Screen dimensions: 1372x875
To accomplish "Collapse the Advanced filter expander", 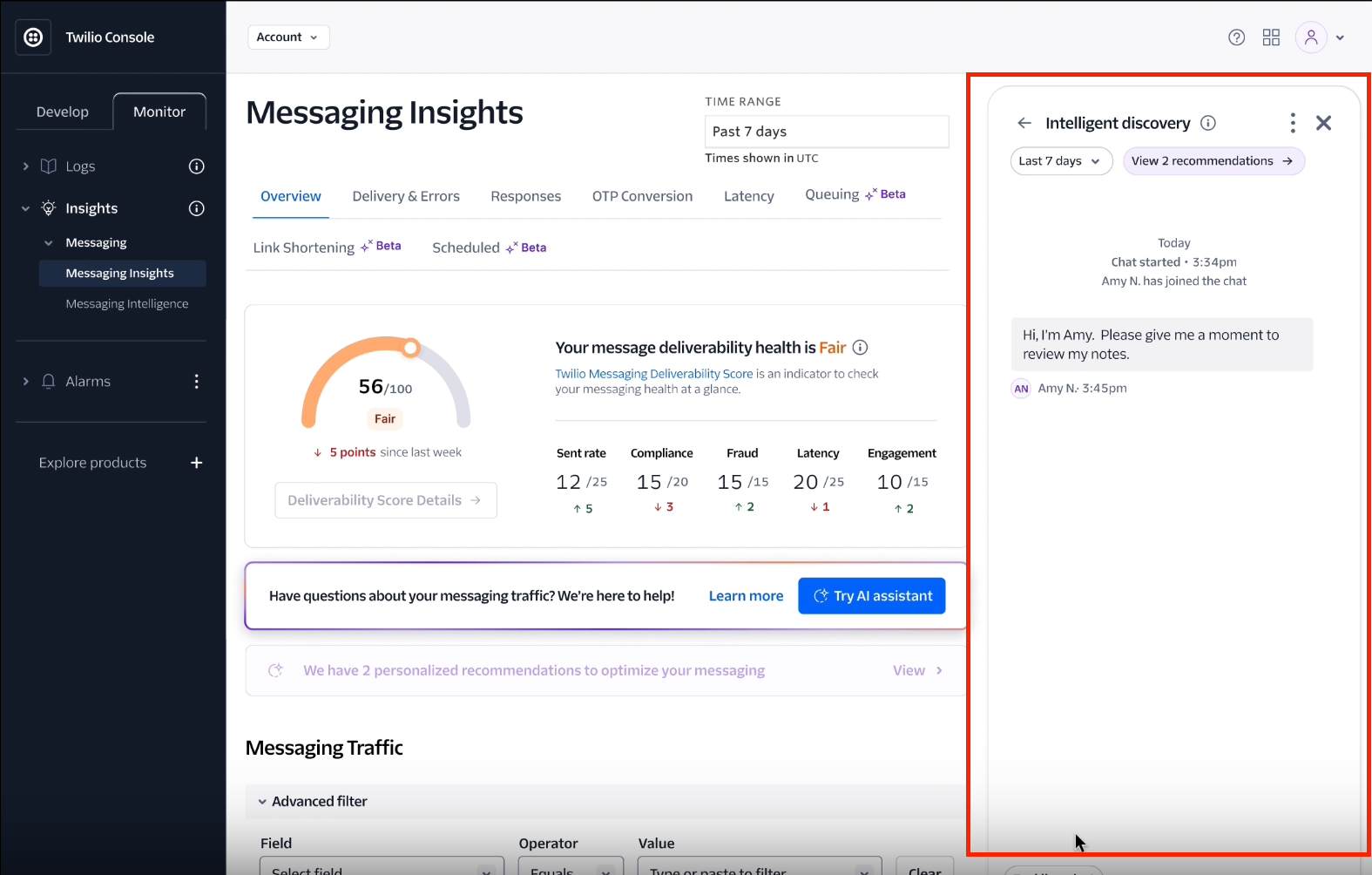I will [x=262, y=802].
